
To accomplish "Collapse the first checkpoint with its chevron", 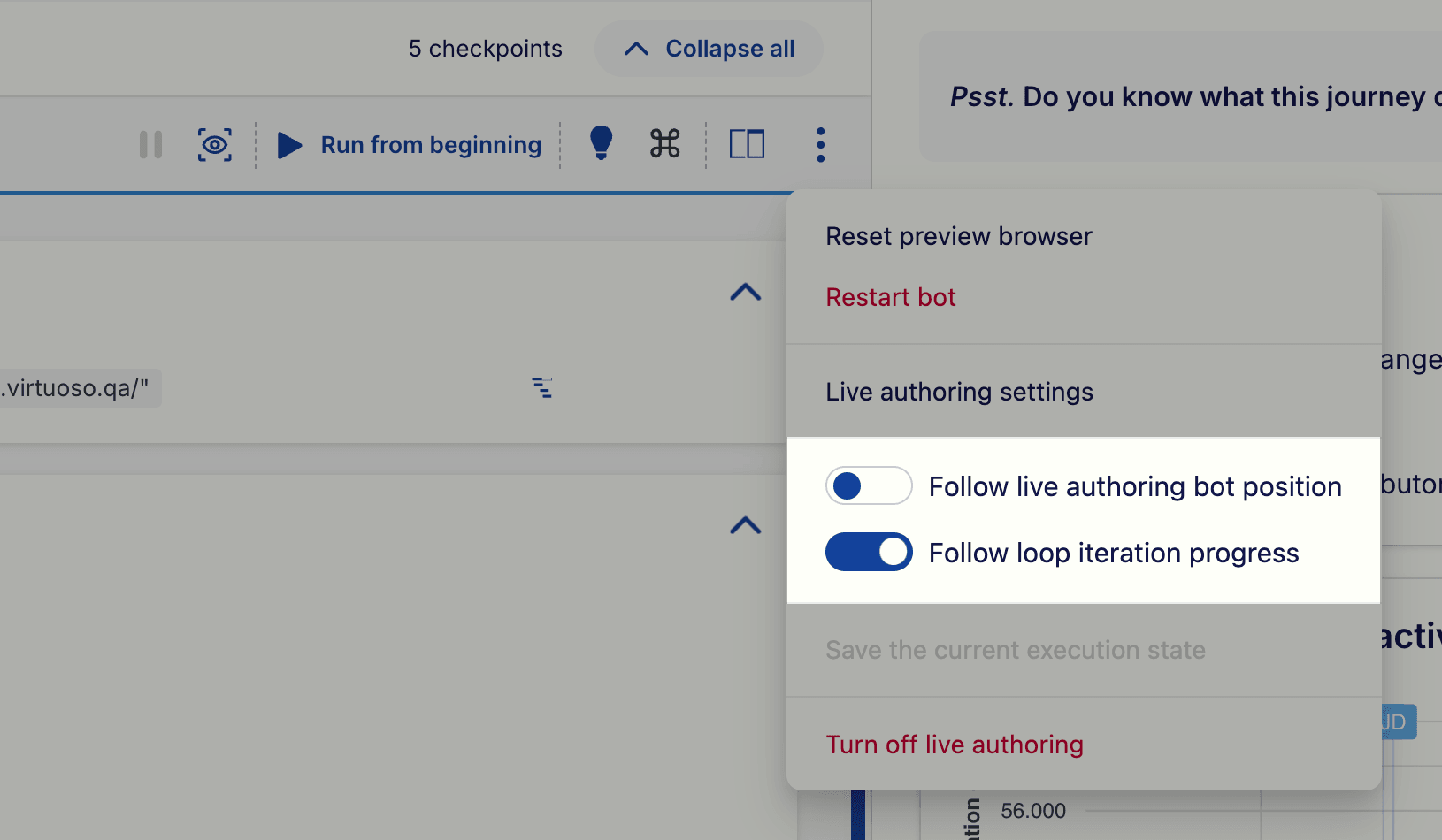I will click(745, 293).
